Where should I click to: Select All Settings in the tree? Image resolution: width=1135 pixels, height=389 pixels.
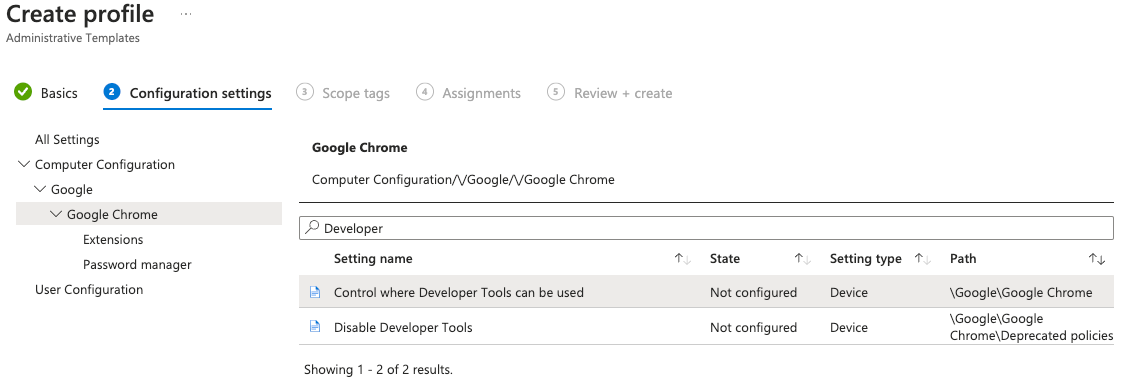pos(67,139)
